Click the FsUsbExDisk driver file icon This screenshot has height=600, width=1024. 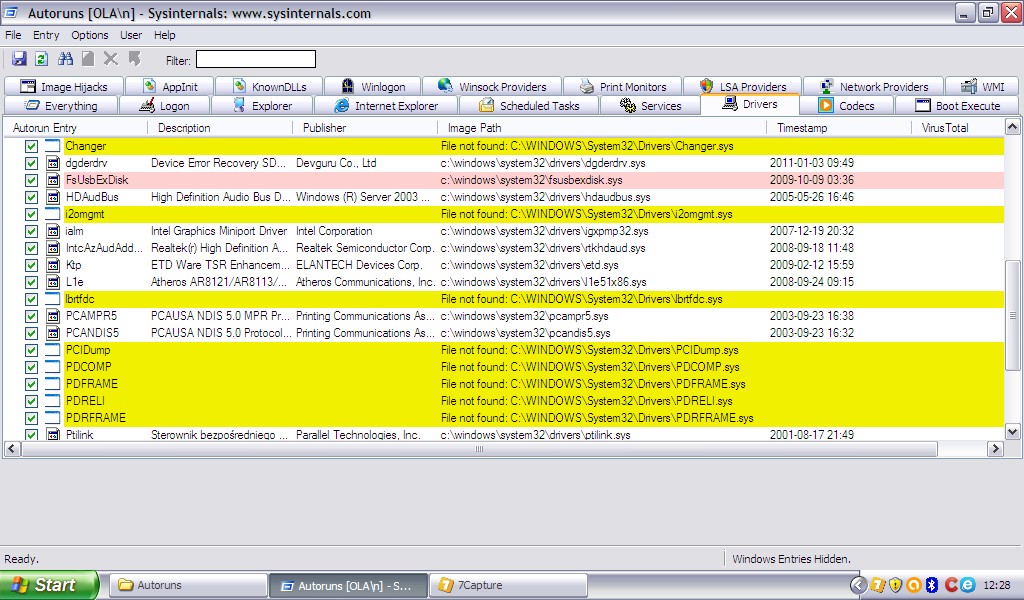click(53, 180)
